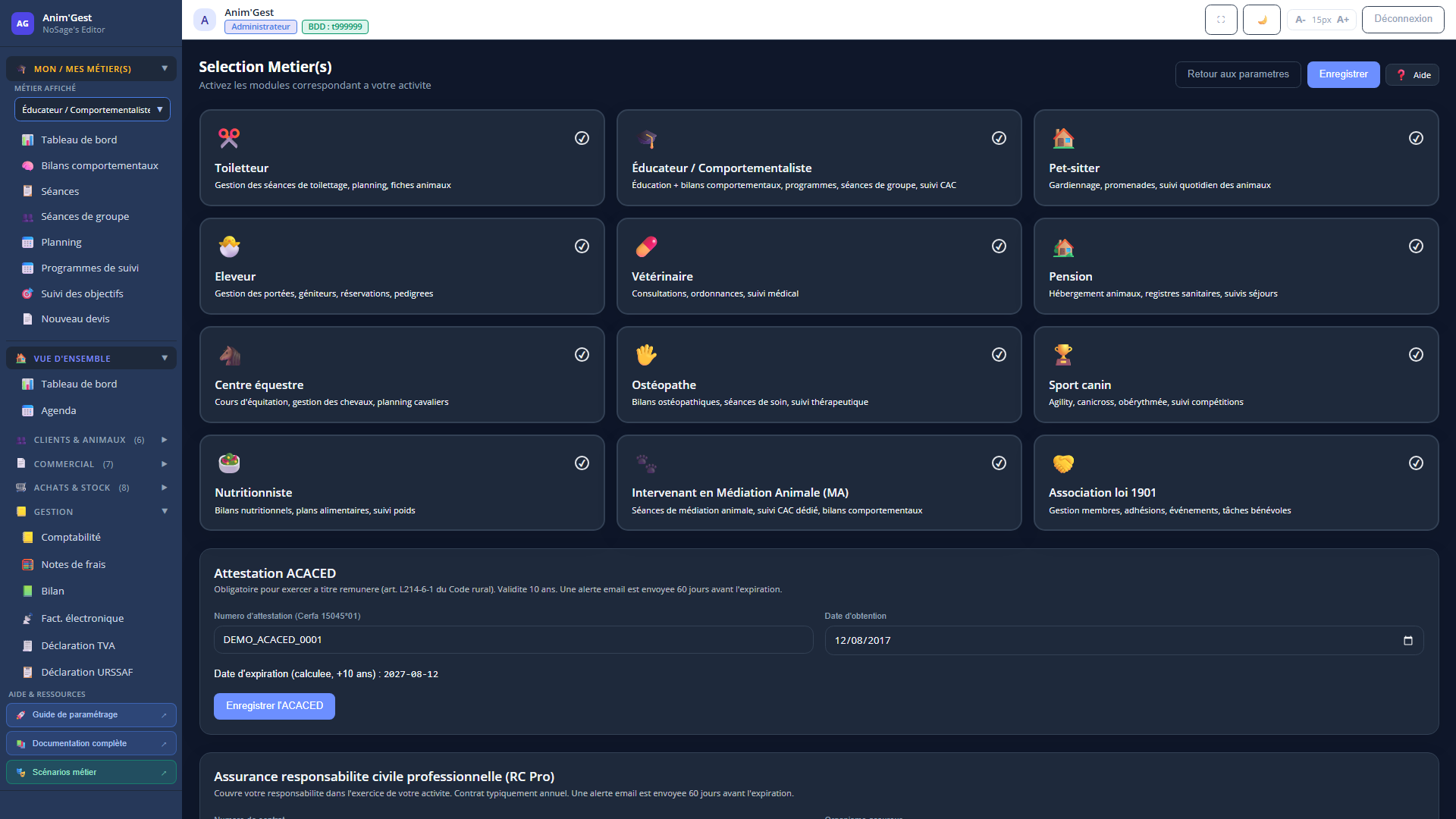The width and height of the screenshot is (1456, 819).
Task: Click the Enregistrer button
Action: pyautogui.click(x=1343, y=74)
